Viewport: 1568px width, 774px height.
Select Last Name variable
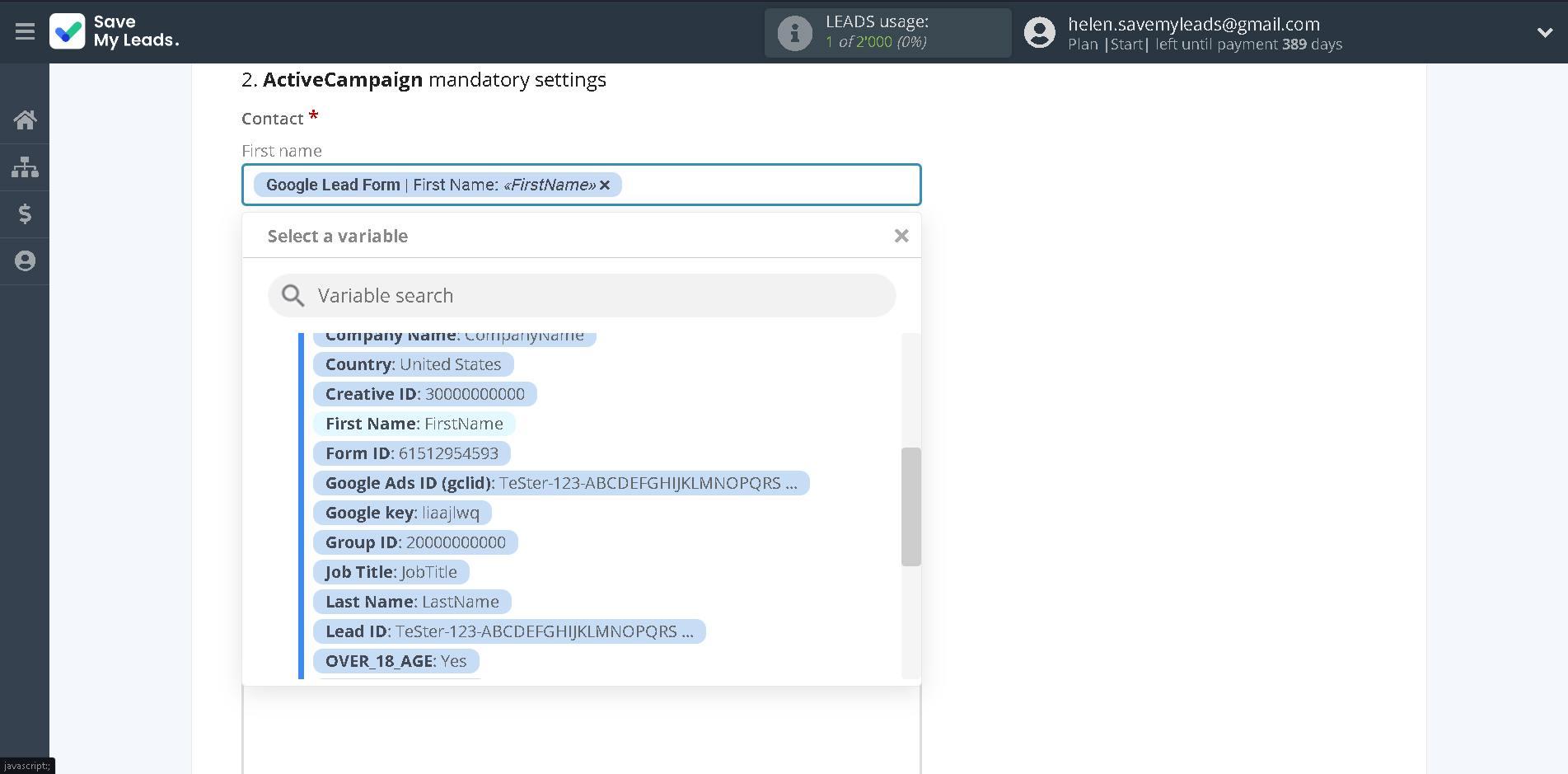(412, 602)
